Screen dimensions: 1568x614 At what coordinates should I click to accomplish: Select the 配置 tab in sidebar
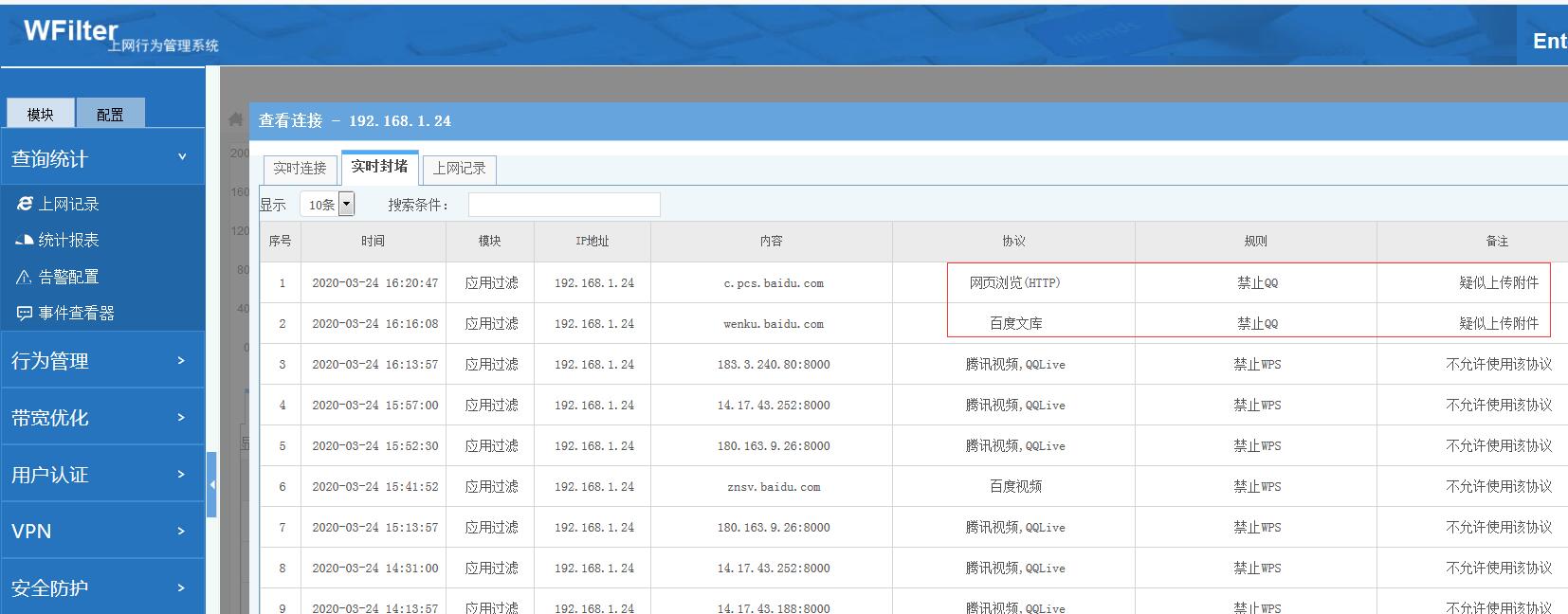coord(110,114)
